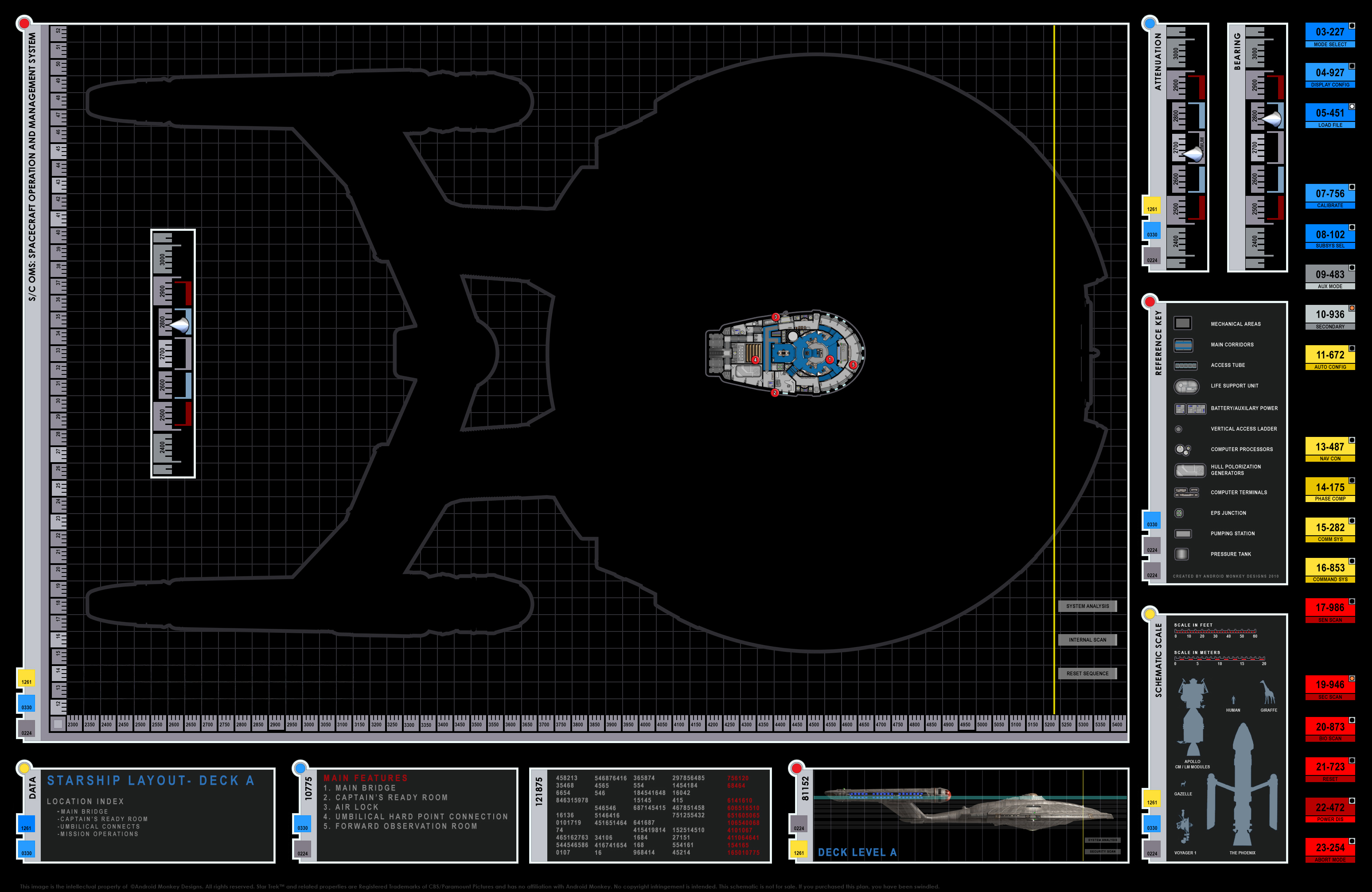Select red marker 2 on deck plan
1372x892 pixels.
[x=775, y=393]
